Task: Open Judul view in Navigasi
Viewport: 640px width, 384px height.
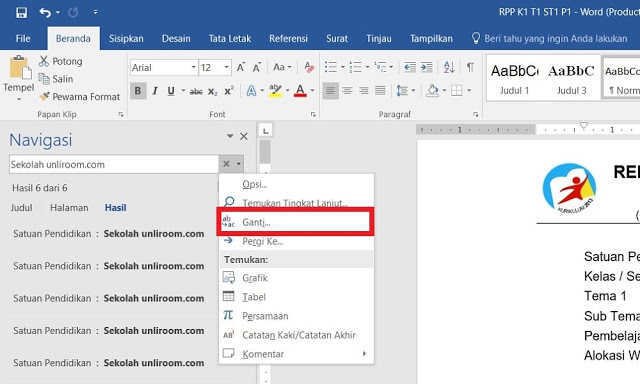Action: click(x=21, y=208)
